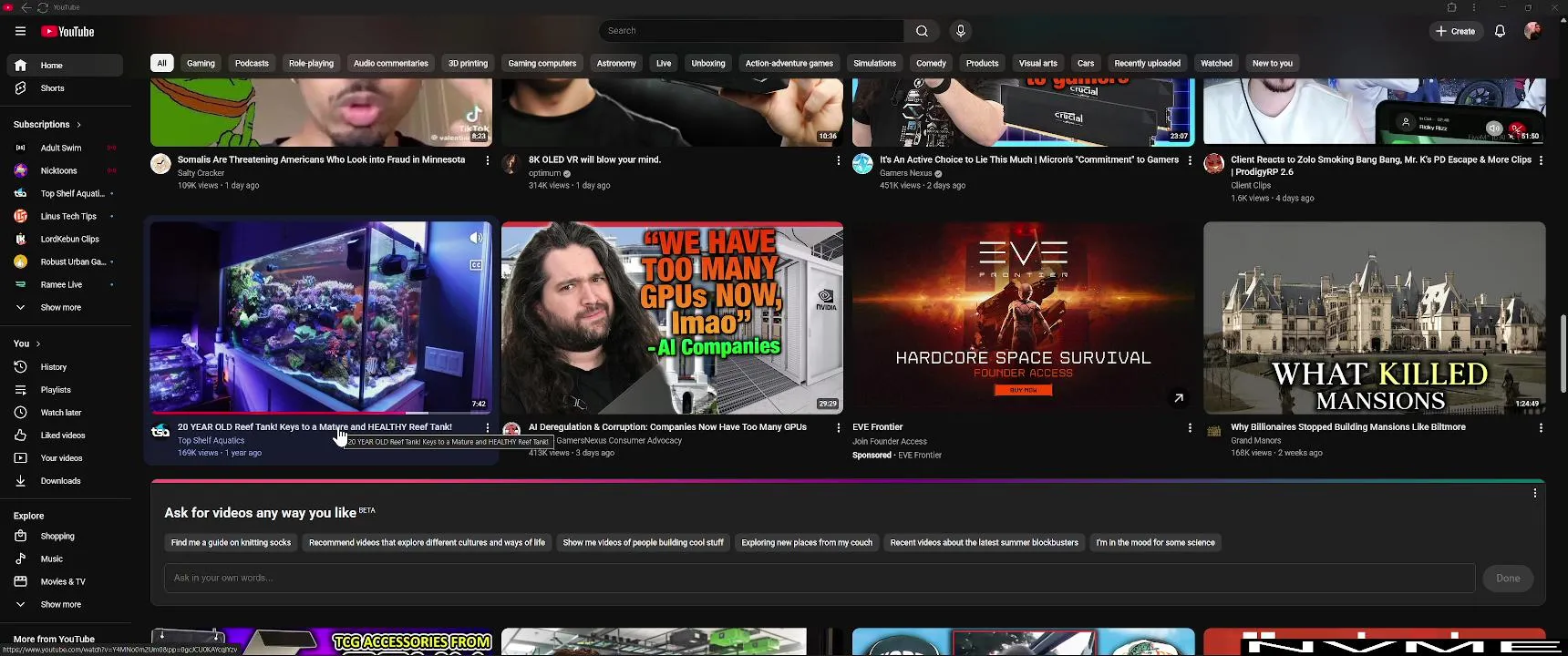Open Your videos in the sidebar

pyautogui.click(x=64, y=458)
